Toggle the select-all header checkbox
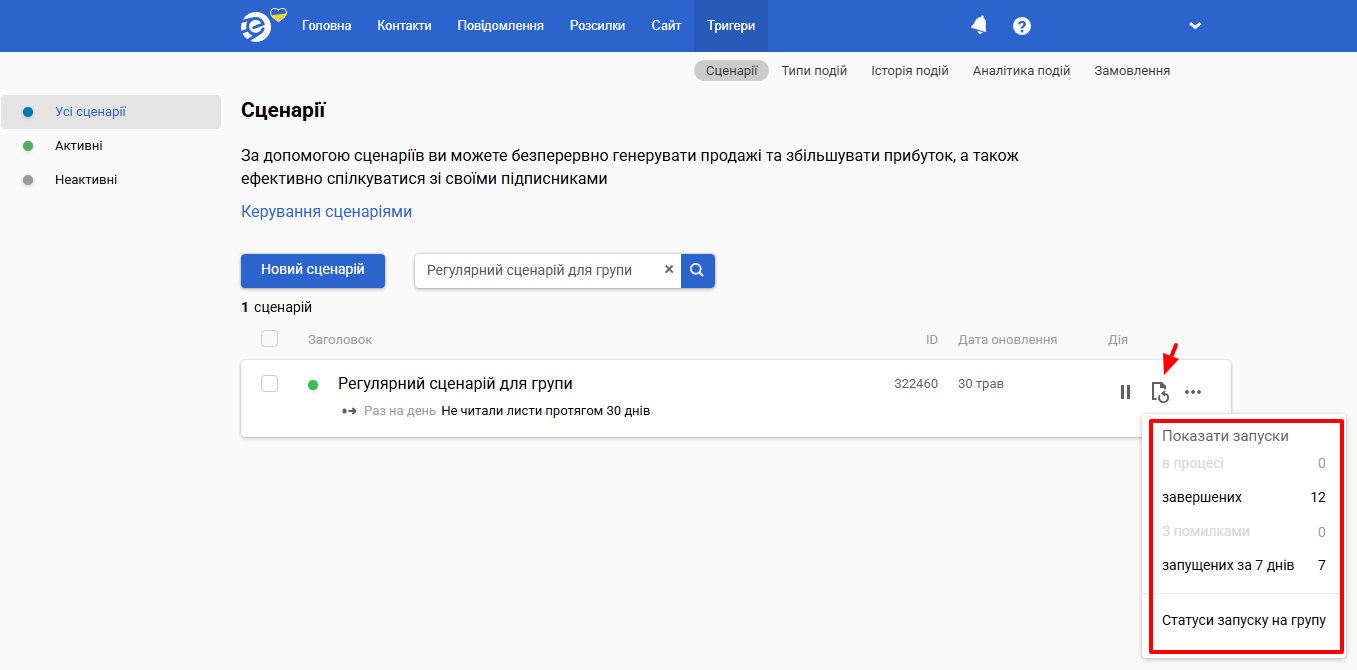The height and width of the screenshot is (670, 1357). click(x=269, y=339)
